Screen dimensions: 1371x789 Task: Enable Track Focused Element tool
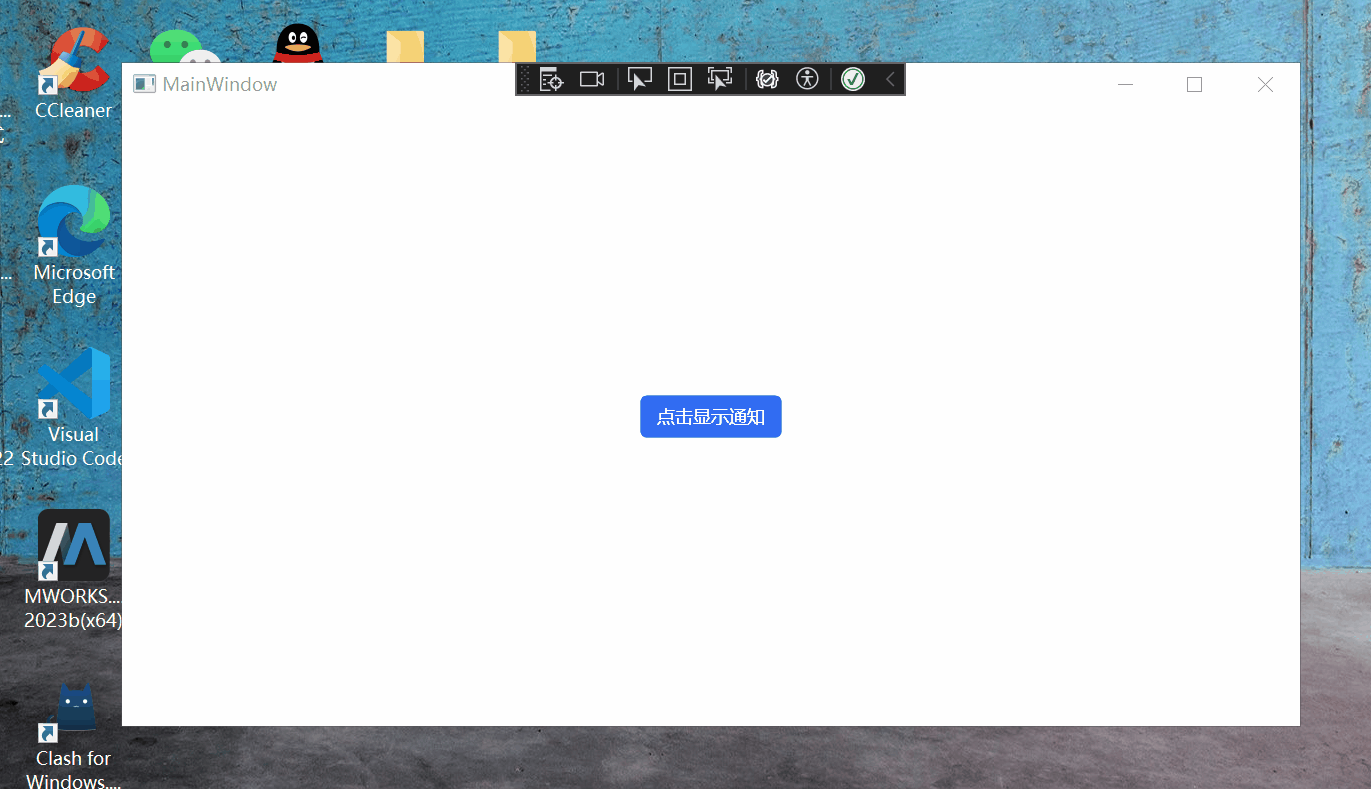pyautogui.click(x=720, y=79)
